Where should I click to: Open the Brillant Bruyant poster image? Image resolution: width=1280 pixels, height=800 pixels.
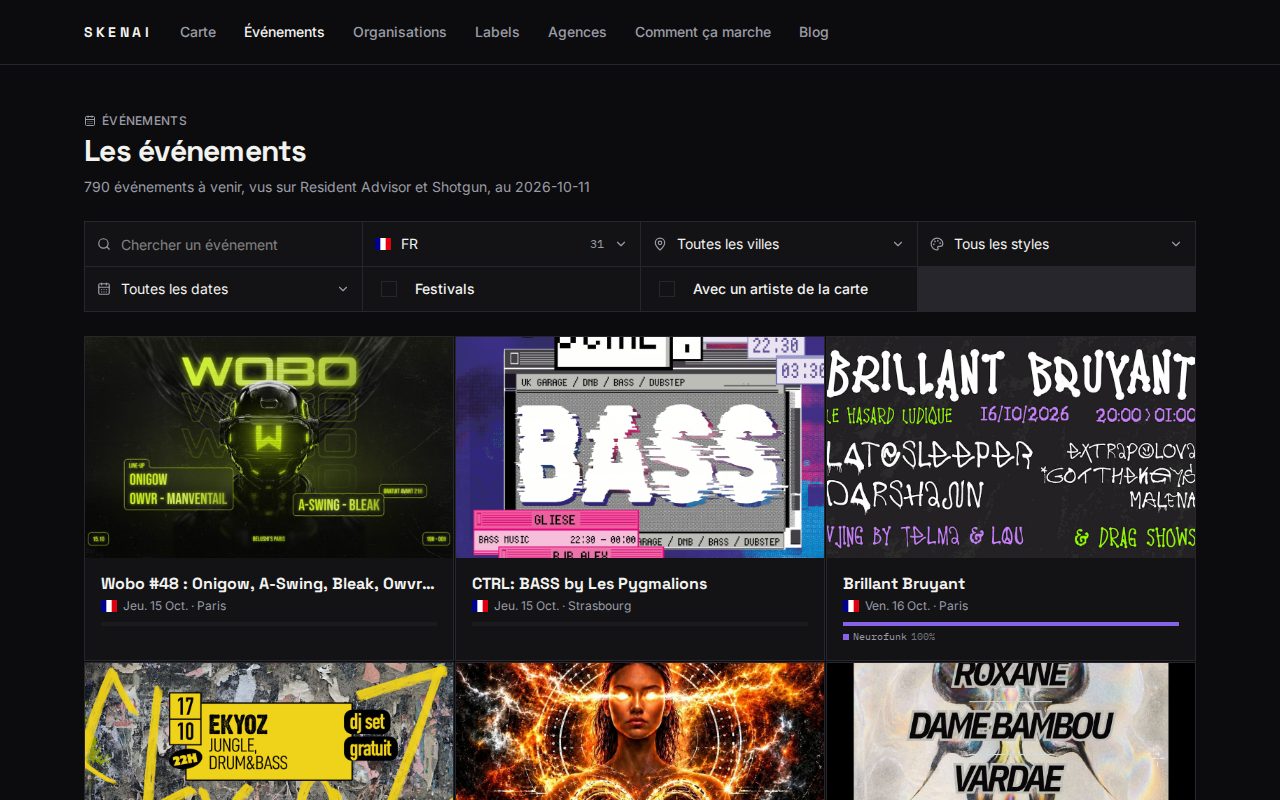pyautogui.click(x=1011, y=447)
